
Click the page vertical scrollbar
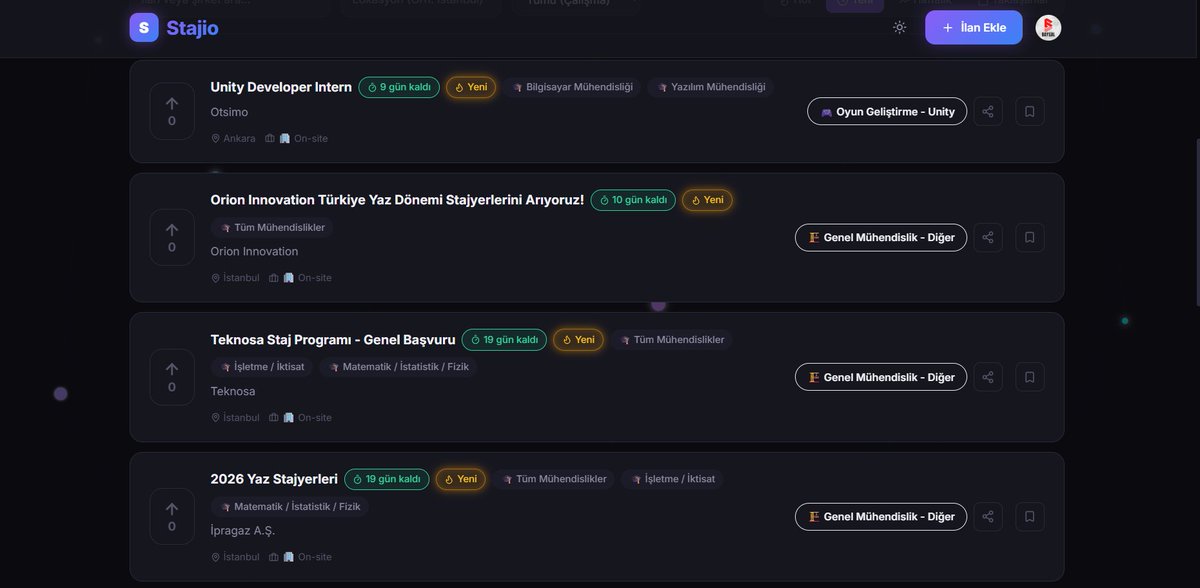(x=1196, y=222)
